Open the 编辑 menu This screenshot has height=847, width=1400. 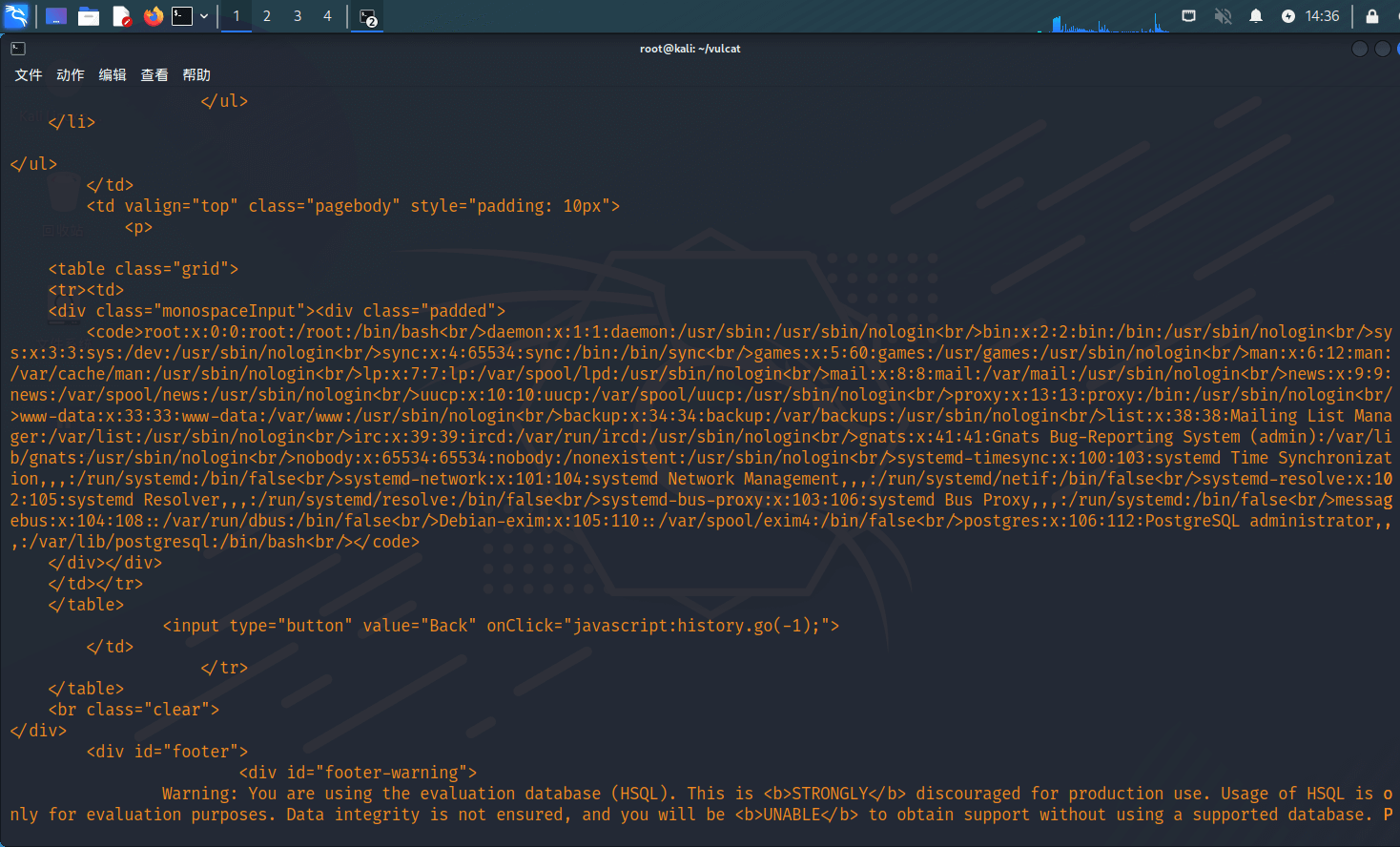(113, 75)
